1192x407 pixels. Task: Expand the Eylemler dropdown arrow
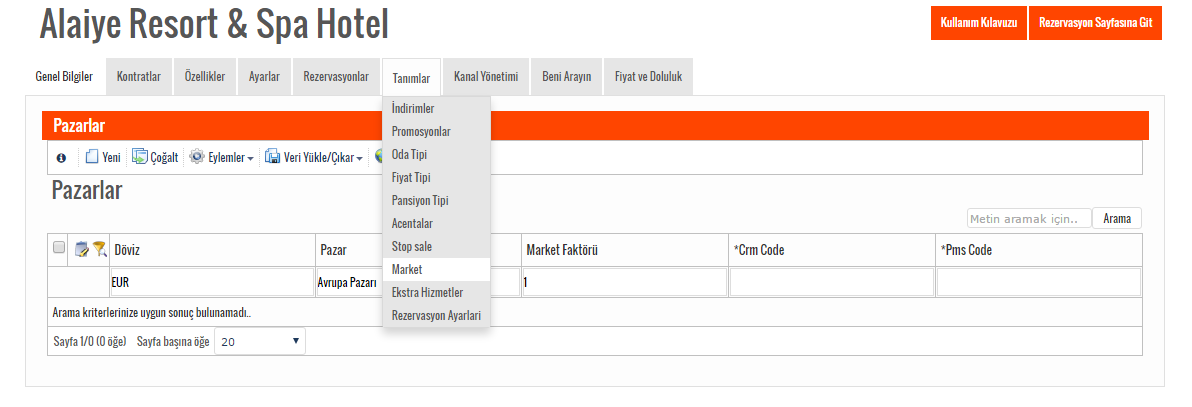tap(250, 159)
